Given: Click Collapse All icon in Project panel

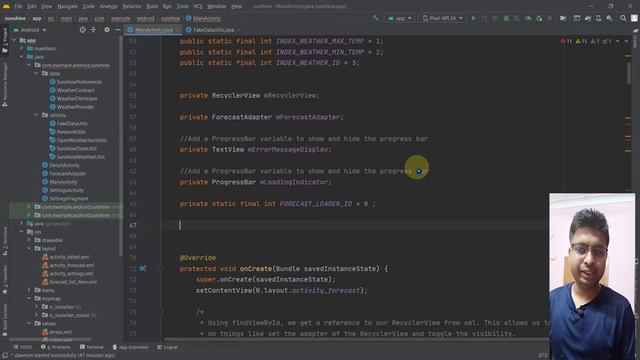Looking at the screenshot, I should tap(93, 30).
